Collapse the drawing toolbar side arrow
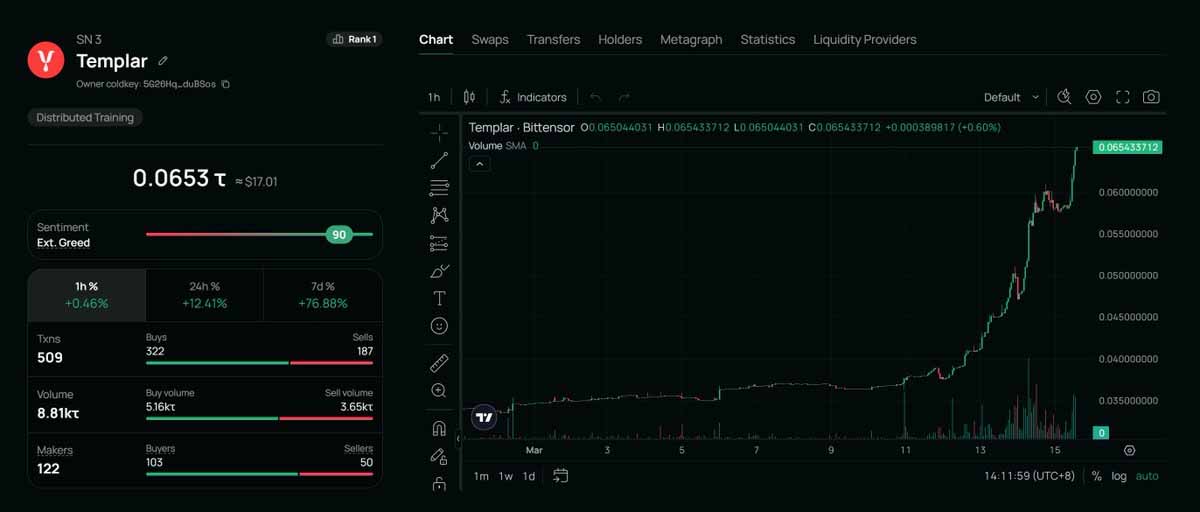 coord(459,438)
